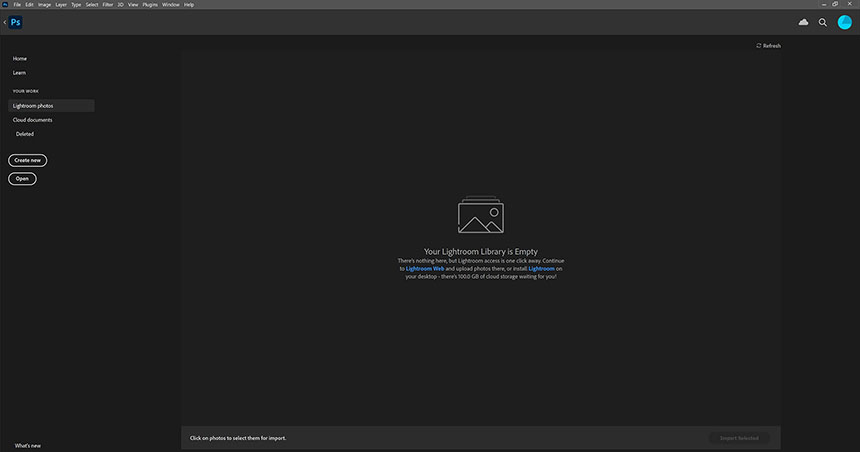Open the Select menu
Screen dimensions: 860x452
point(92,4)
